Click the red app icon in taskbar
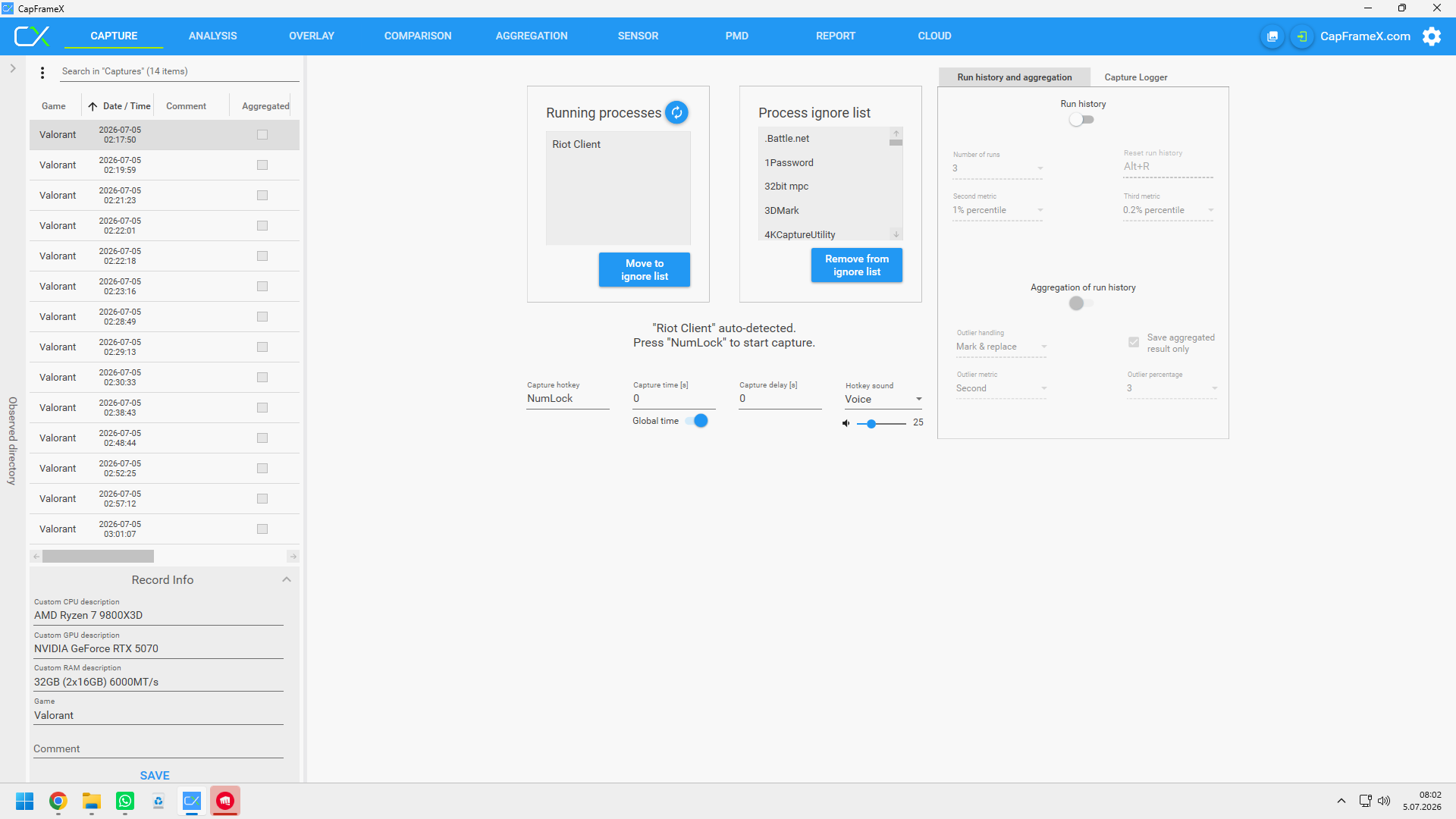The height and width of the screenshot is (819, 1456). (225, 801)
